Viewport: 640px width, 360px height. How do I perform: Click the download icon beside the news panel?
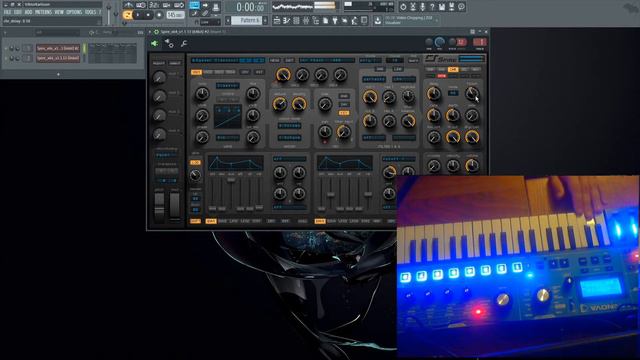click(x=378, y=20)
